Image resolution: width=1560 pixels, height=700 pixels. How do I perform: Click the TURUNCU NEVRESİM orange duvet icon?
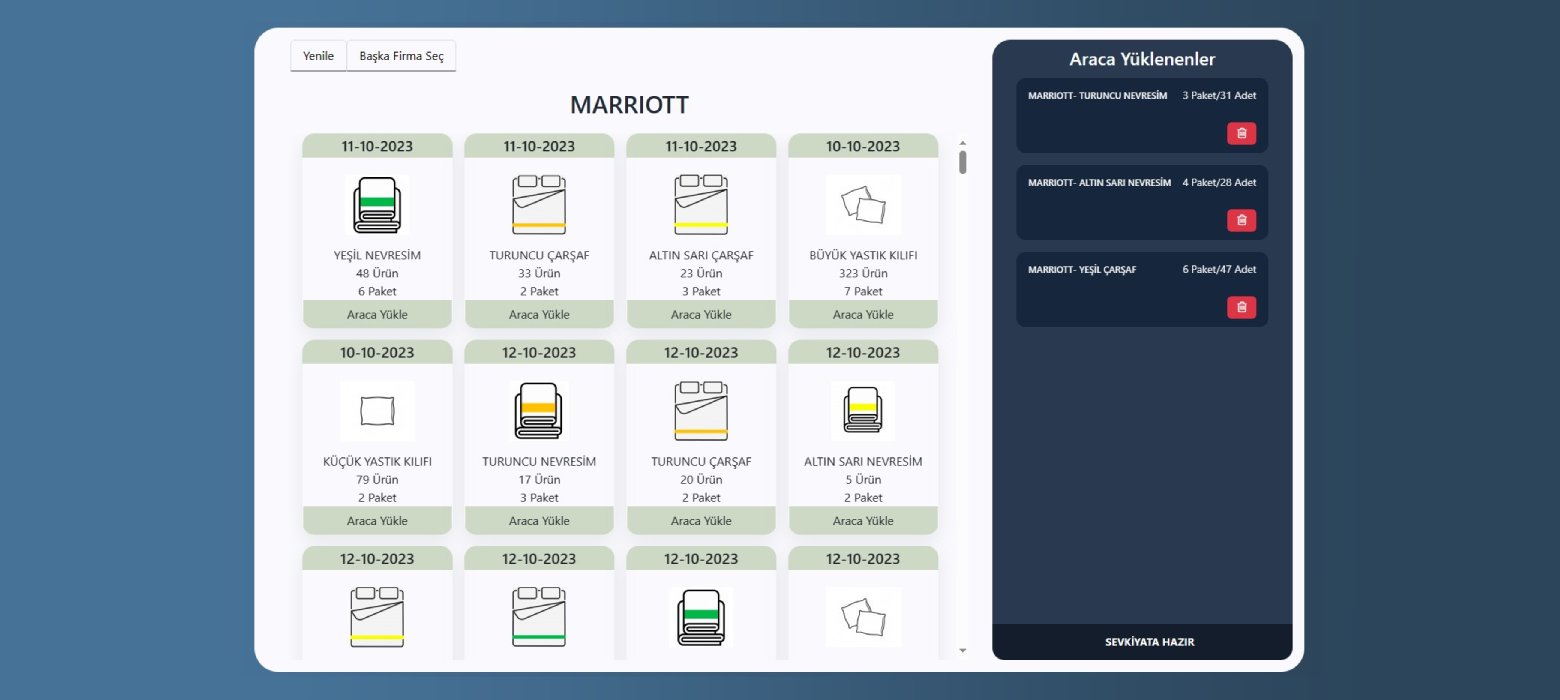click(539, 411)
